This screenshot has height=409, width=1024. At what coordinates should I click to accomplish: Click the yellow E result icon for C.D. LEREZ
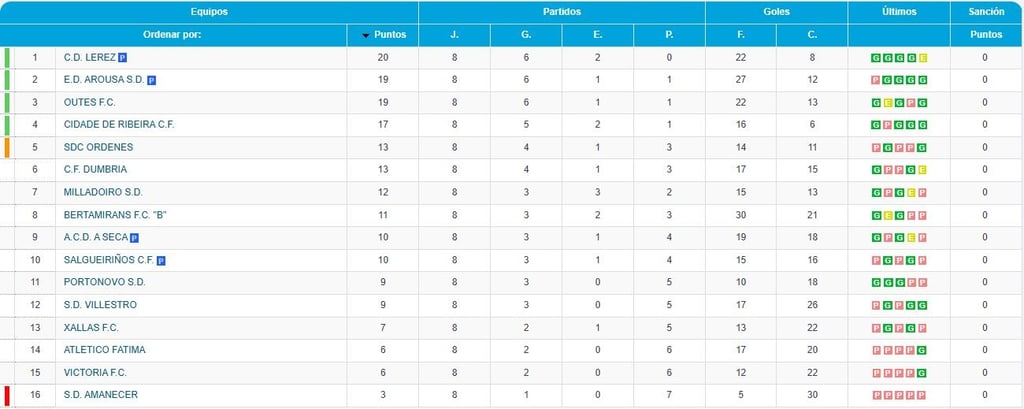(923, 58)
